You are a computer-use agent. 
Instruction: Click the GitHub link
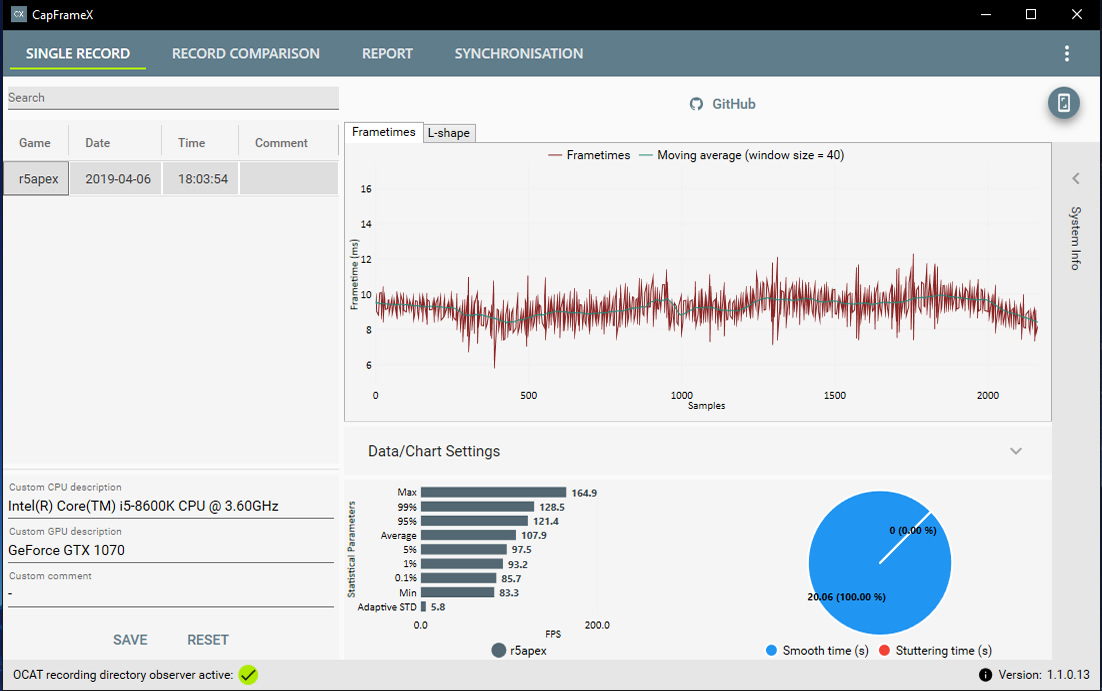734,104
